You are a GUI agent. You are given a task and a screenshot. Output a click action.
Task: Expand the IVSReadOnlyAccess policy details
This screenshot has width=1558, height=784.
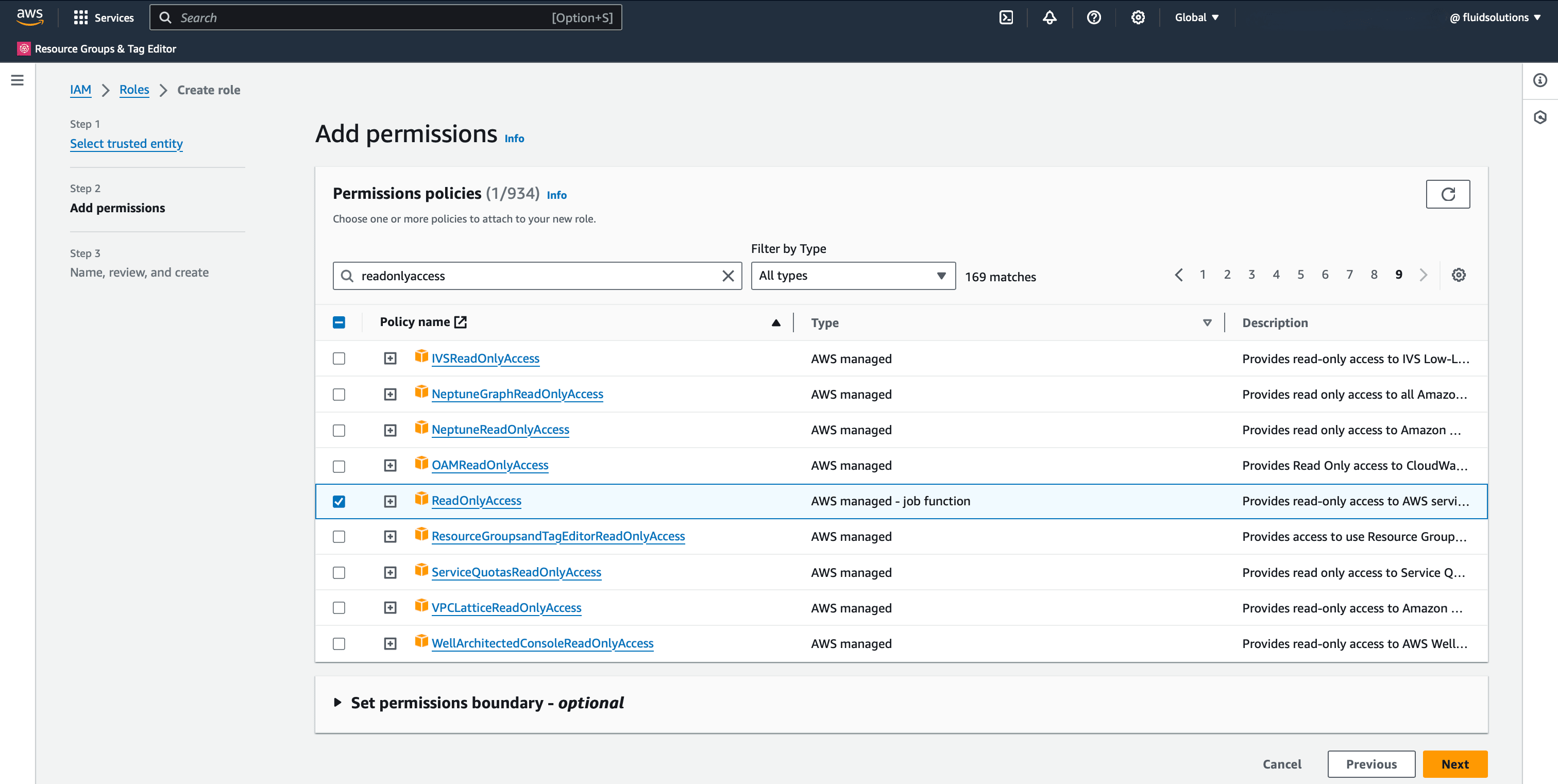[x=390, y=359]
